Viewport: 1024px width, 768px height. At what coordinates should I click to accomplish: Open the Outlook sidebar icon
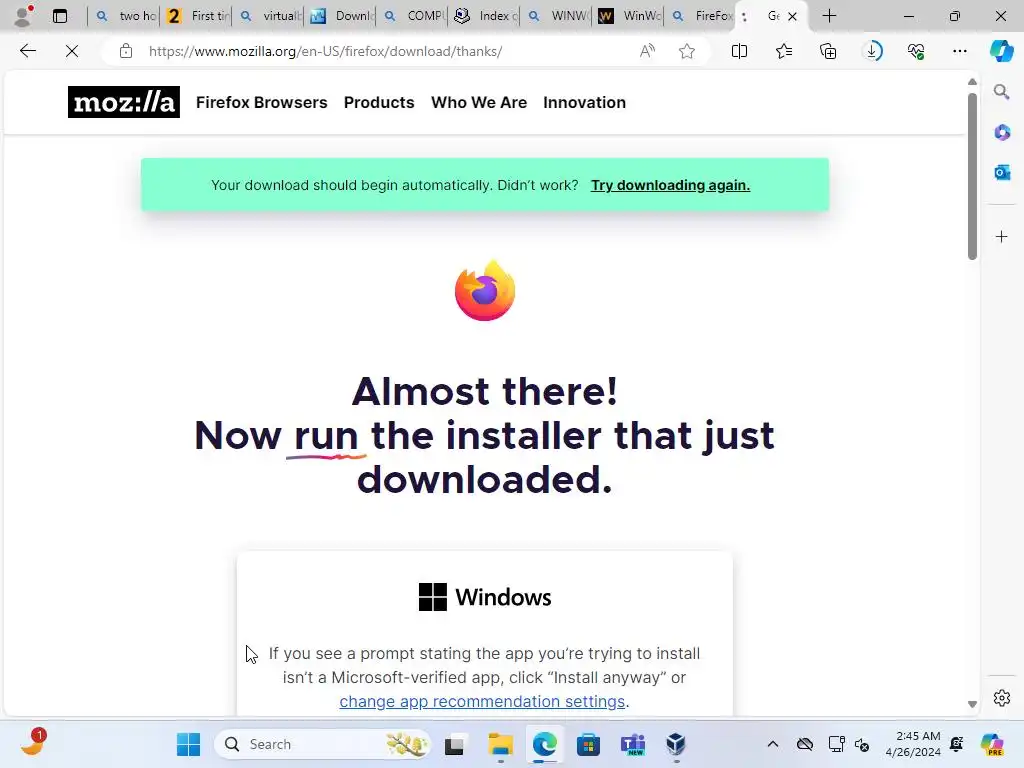(x=1002, y=172)
